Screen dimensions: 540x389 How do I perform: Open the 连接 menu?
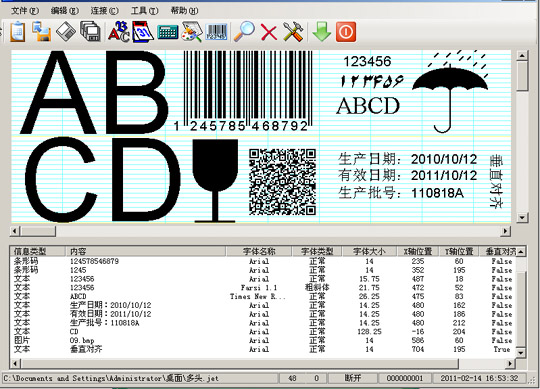click(104, 11)
